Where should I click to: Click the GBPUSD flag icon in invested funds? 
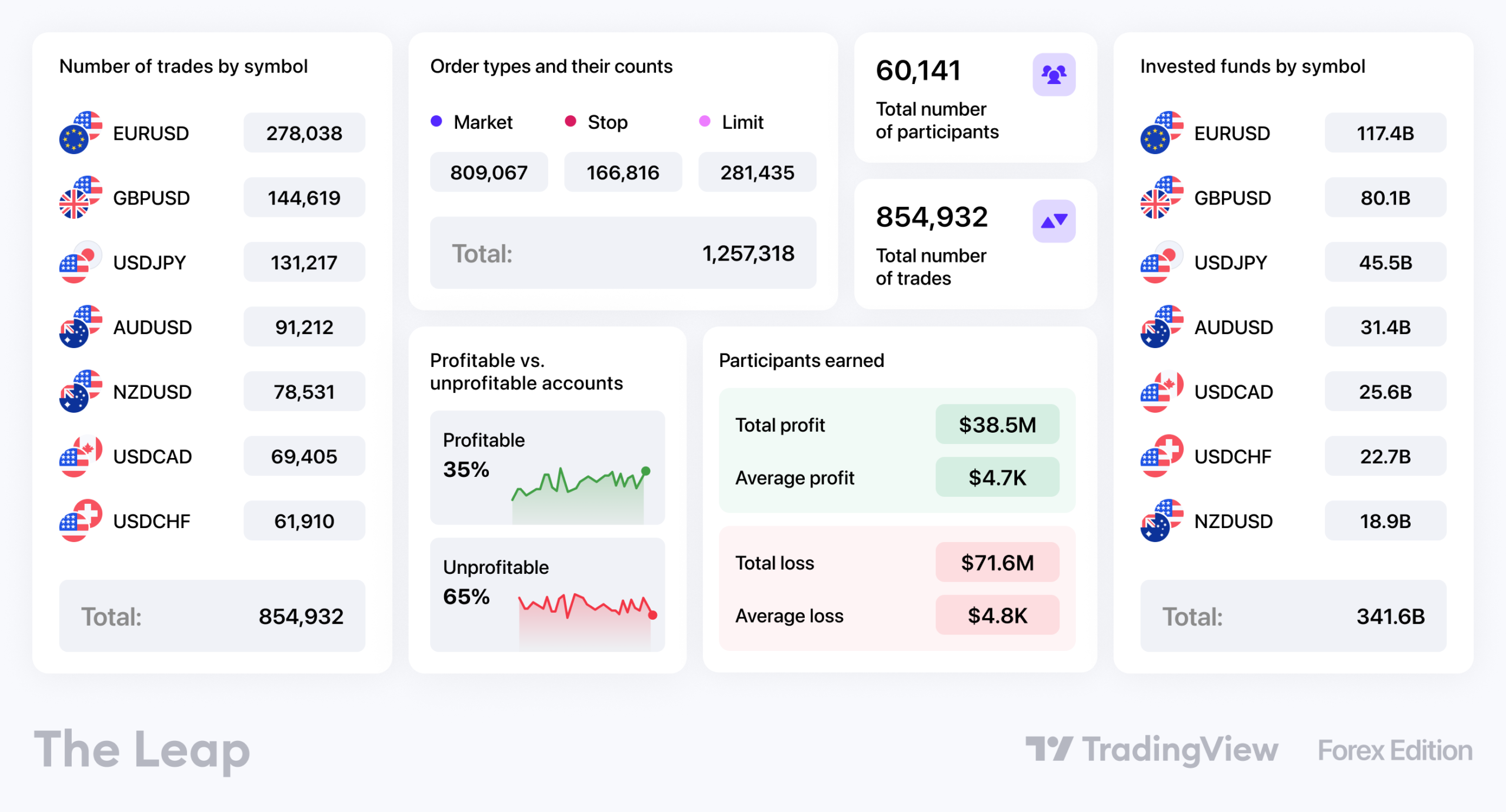click(1162, 198)
